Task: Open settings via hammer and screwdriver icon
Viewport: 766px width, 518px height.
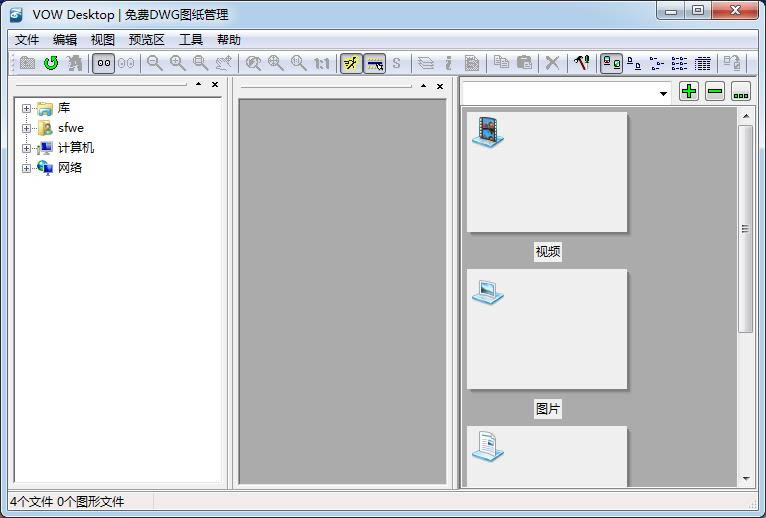Action: point(582,63)
